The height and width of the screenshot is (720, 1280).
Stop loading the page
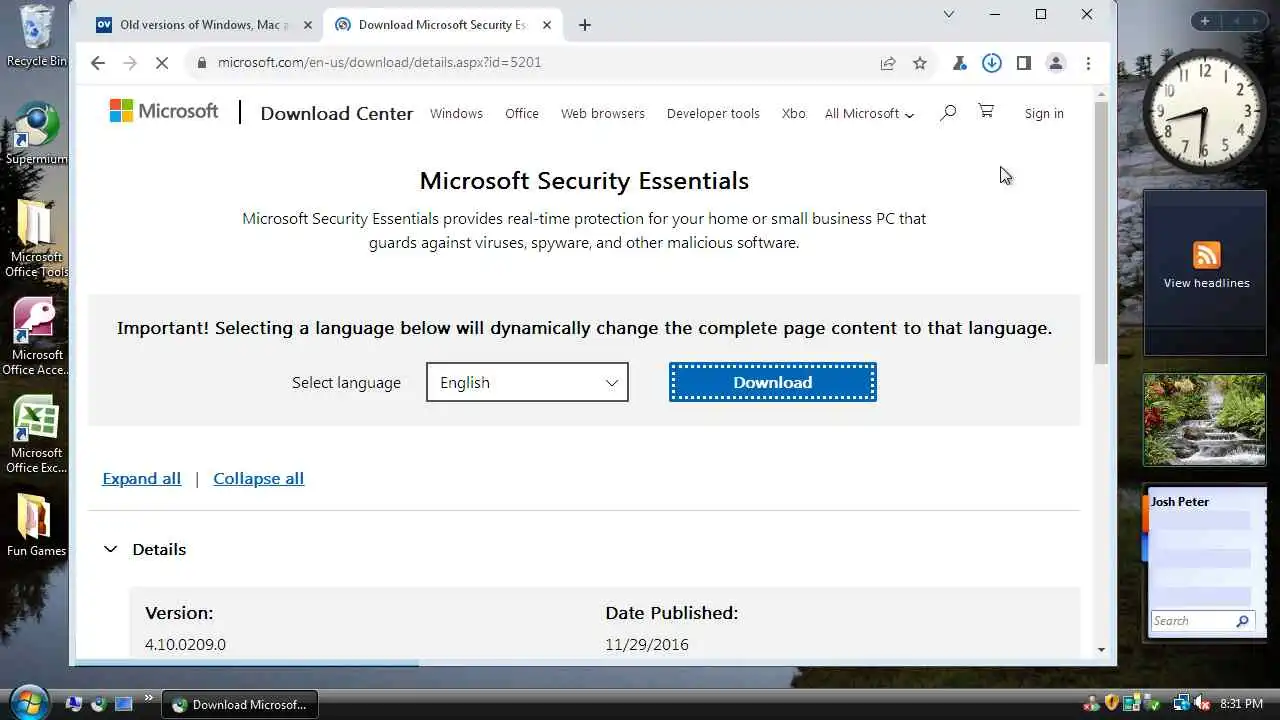click(163, 63)
